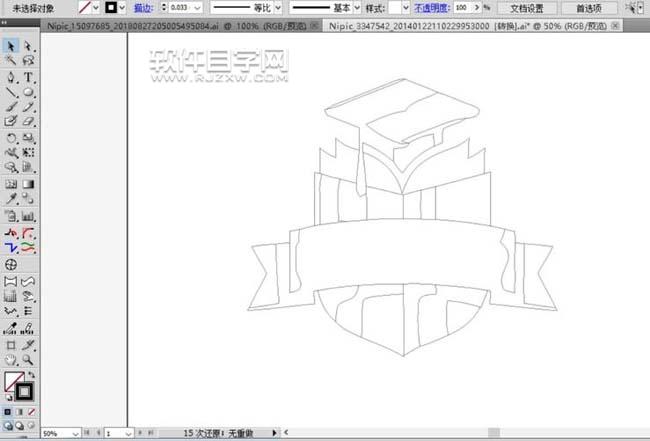
Task: Set paint mode to Color
Action: [7, 412]
